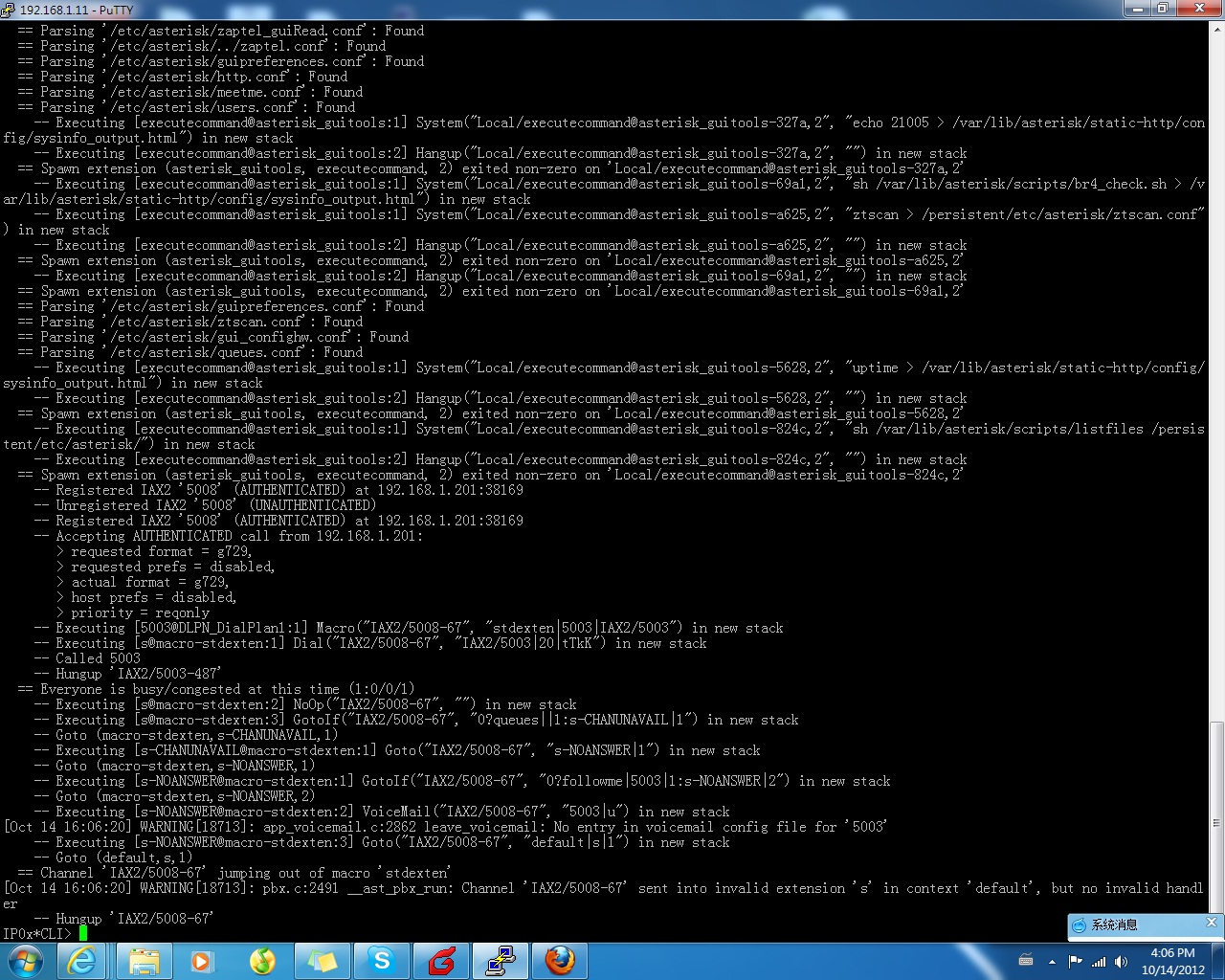Click "Parsing '/etc/asterisk/queues.conf'" line
The height and width of the screenshot is (980, 1225).
pos(189,352)
